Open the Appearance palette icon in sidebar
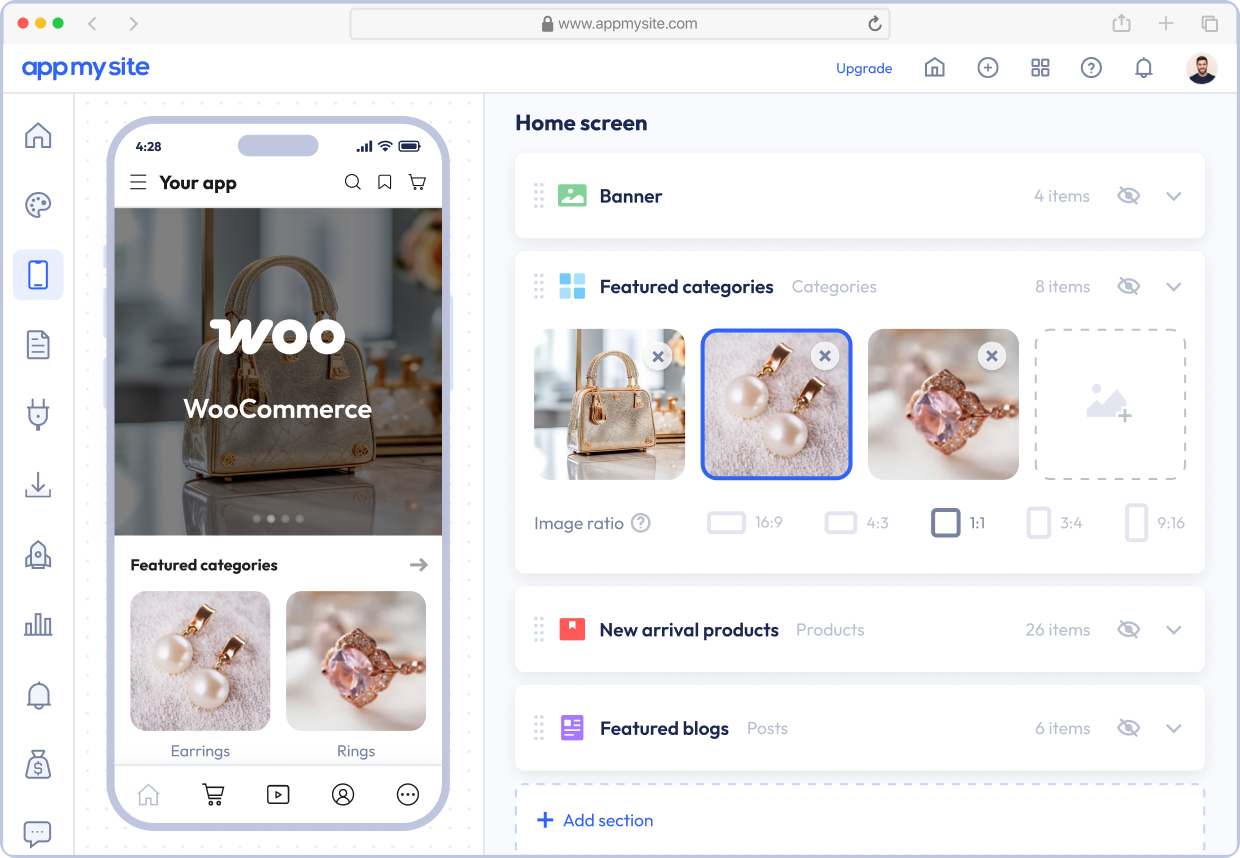The height and width of the screenshot is (858, 1240). click(37, 205)
